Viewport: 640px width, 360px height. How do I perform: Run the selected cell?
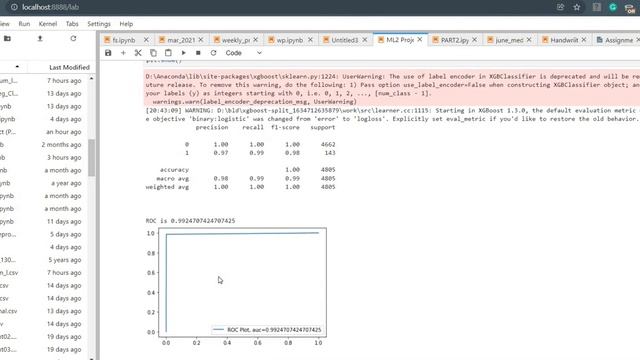183,53
